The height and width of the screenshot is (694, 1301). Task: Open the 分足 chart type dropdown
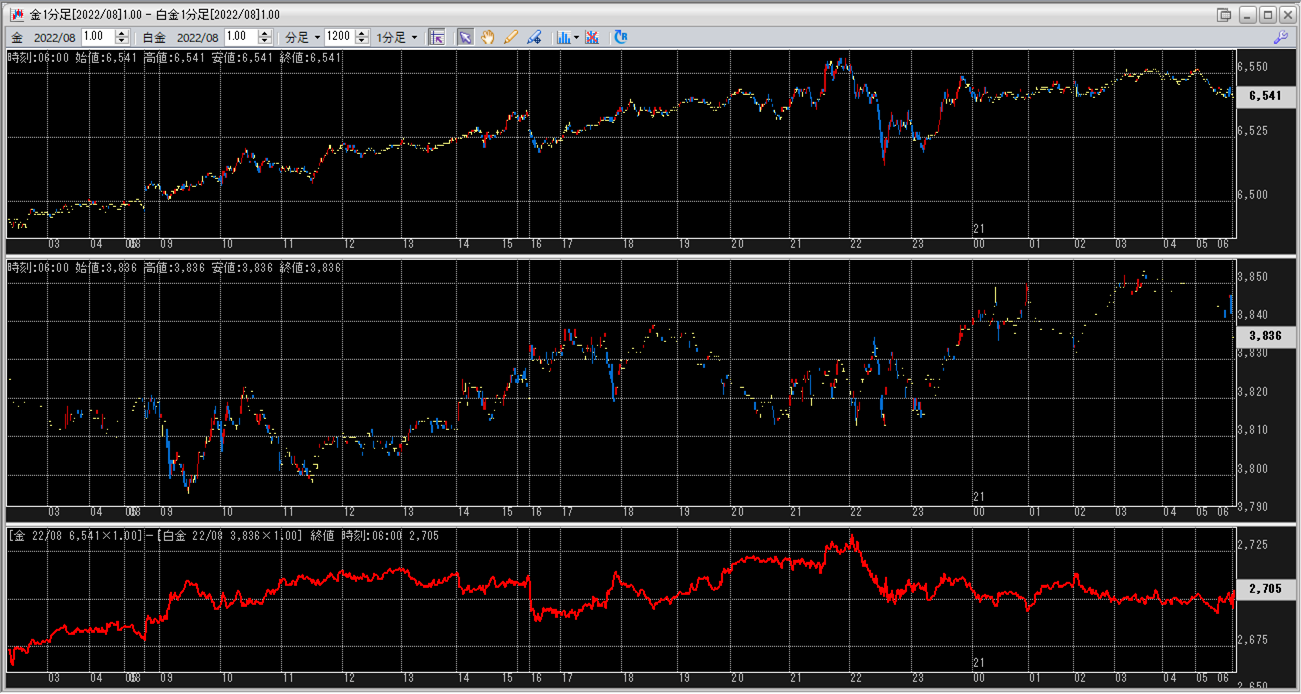[x=302, y=37]
